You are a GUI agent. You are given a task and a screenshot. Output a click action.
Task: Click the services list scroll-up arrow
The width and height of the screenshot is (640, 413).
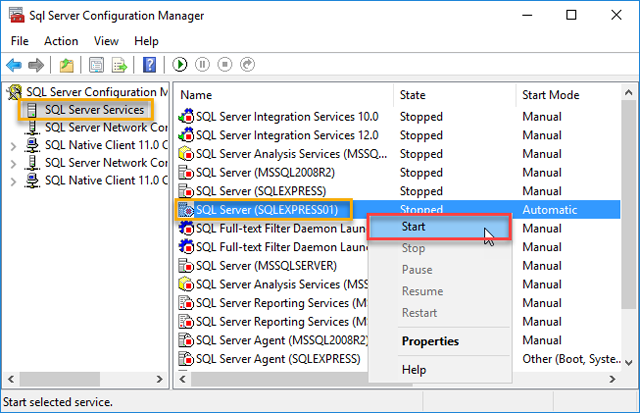629,92
